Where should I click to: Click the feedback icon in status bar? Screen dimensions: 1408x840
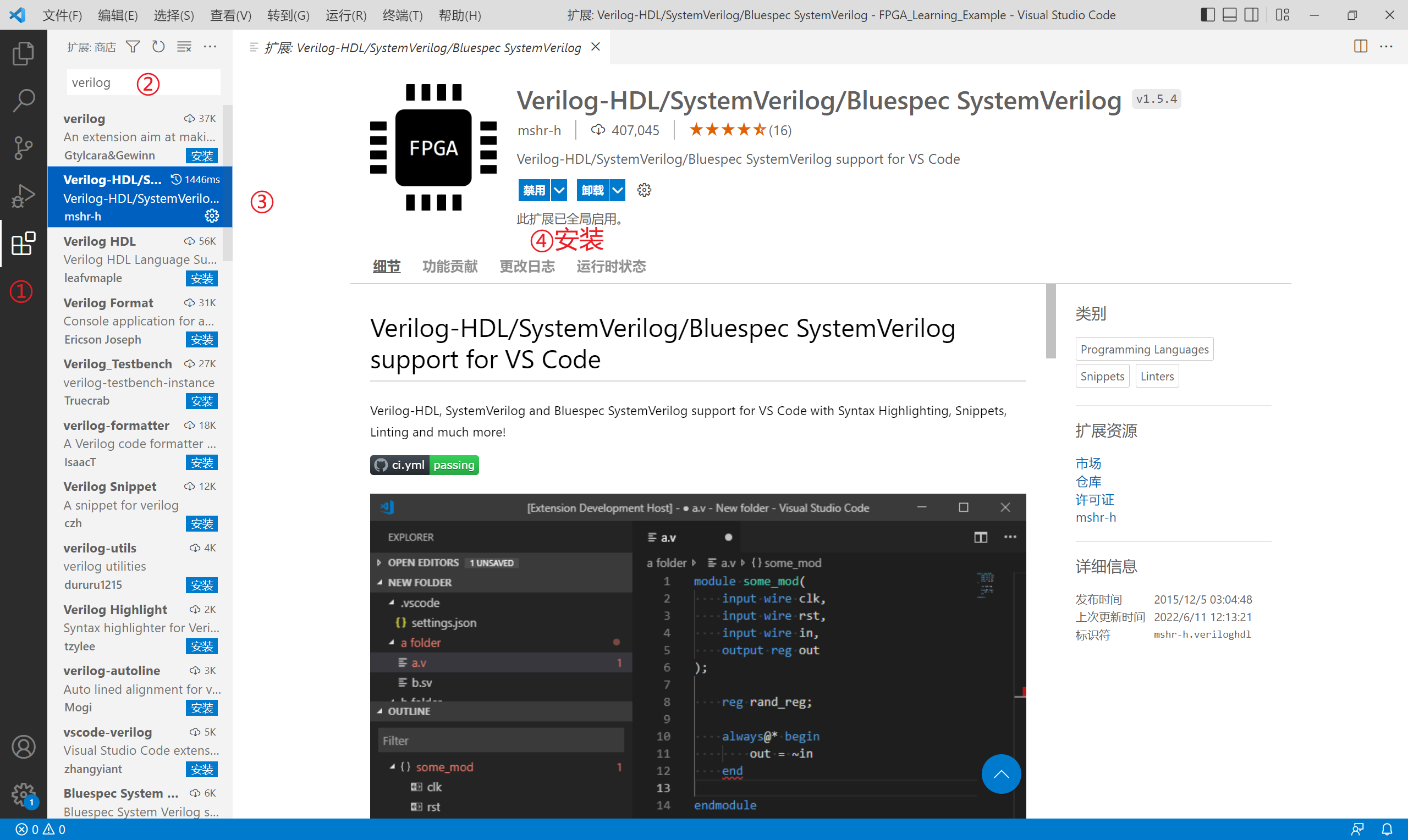pos(1357,829)
